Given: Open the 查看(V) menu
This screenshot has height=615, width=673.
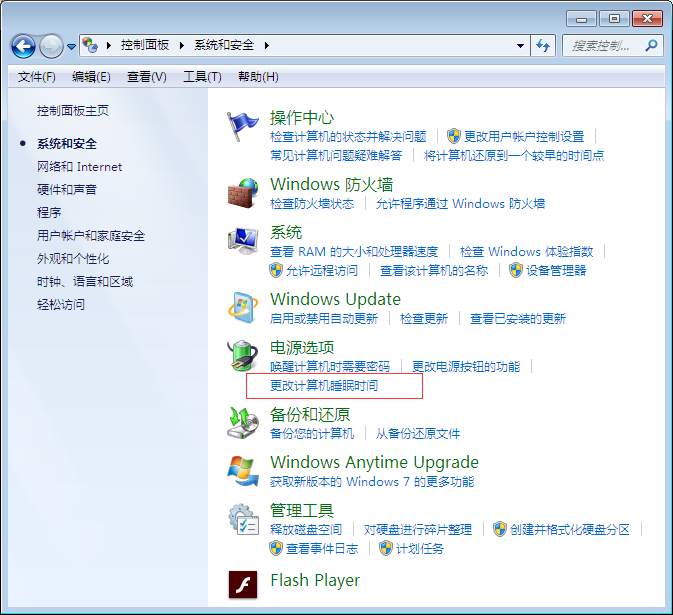Looking at the screenshot, I should tap(146, 77).
